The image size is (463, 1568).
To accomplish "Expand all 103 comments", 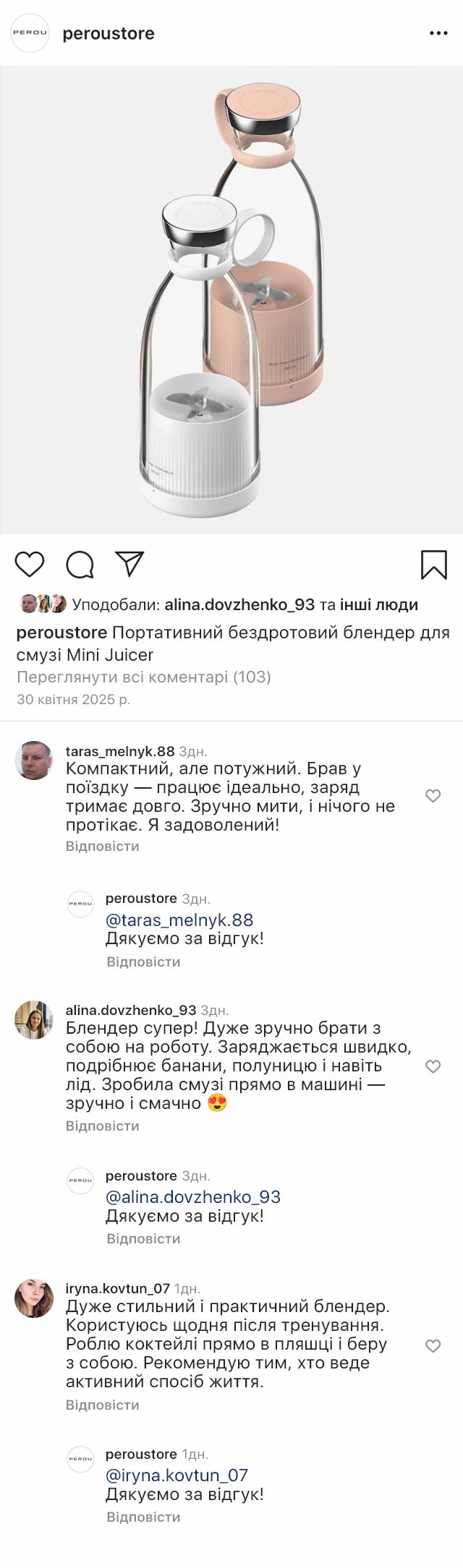I will tap(143, 677).
